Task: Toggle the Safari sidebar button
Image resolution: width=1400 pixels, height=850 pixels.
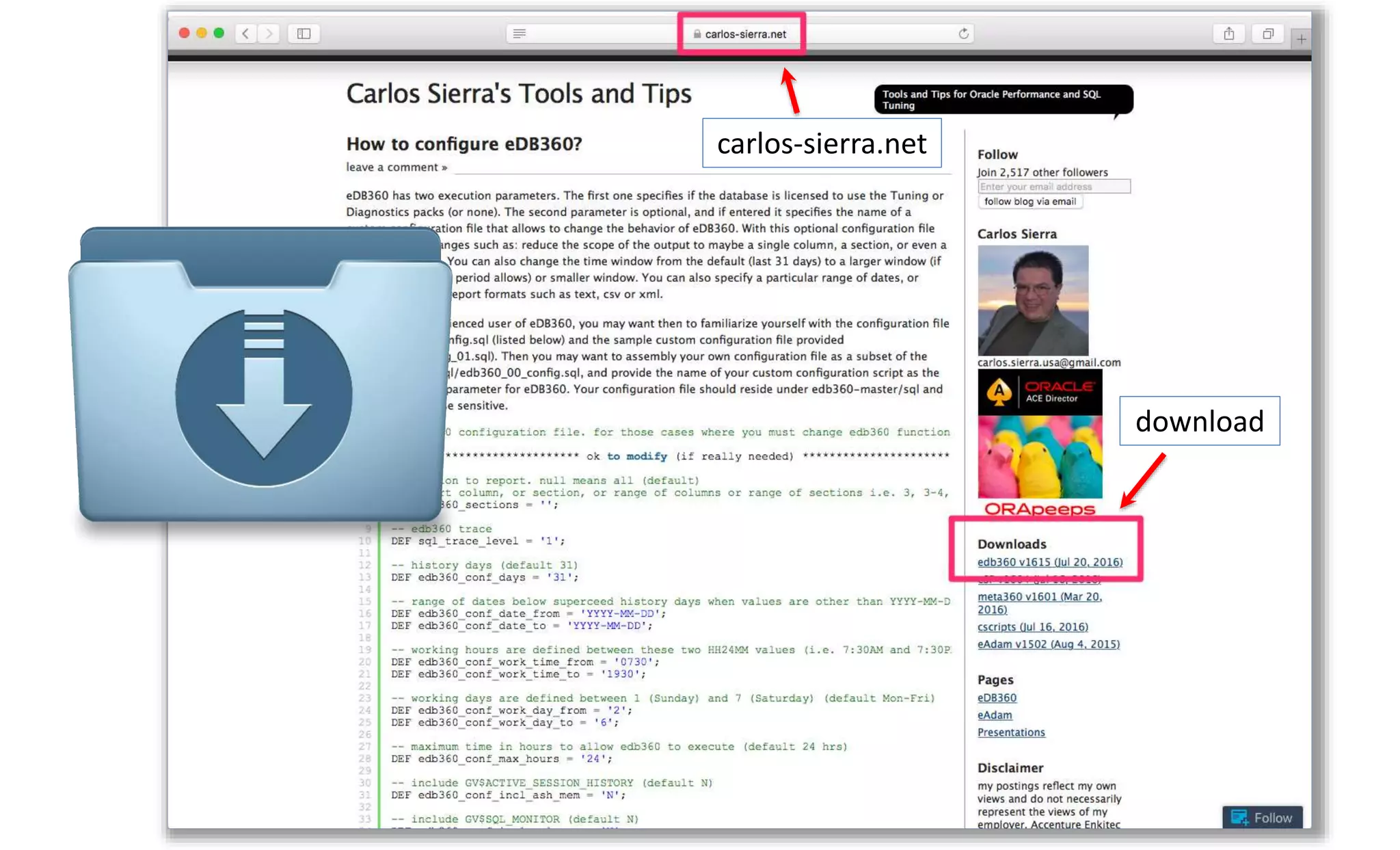Action: (304, 34)
